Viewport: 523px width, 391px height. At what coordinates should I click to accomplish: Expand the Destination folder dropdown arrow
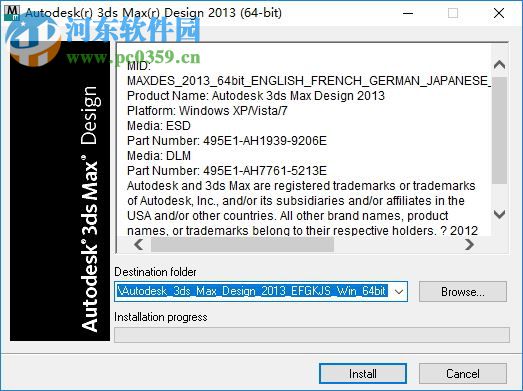(399, 292)
